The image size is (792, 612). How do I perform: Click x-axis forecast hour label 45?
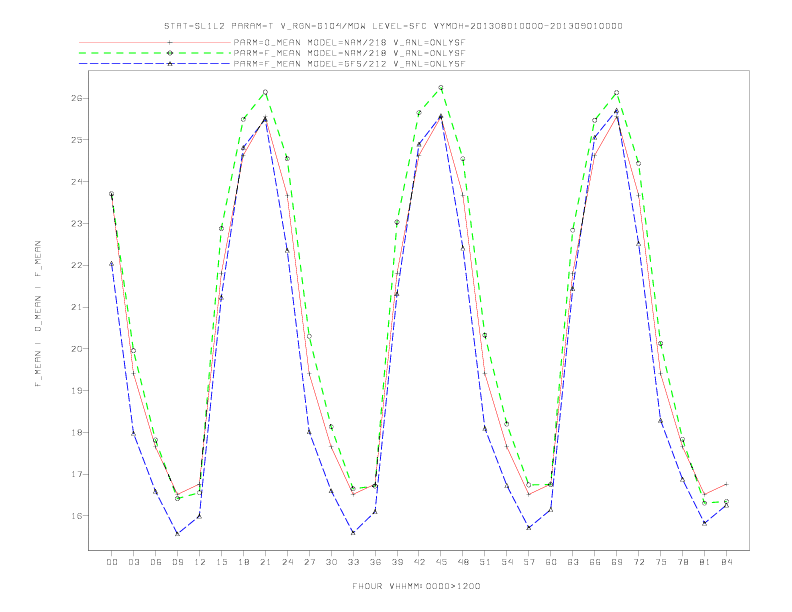[441, 562]
